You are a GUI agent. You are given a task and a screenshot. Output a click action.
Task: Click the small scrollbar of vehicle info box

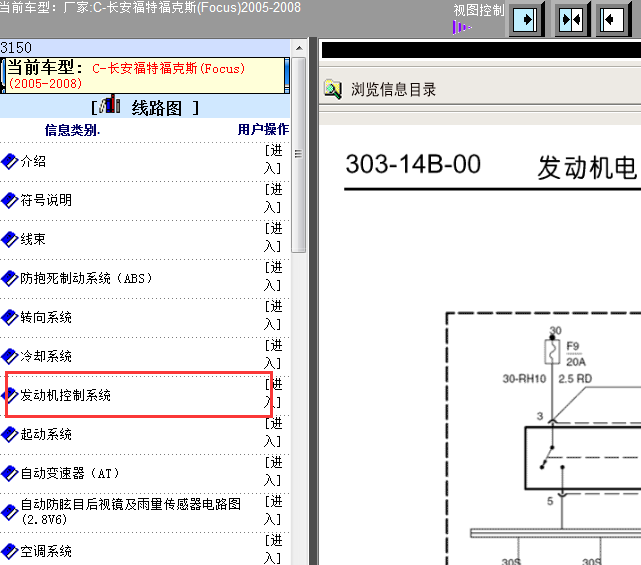tap(287, 76)
